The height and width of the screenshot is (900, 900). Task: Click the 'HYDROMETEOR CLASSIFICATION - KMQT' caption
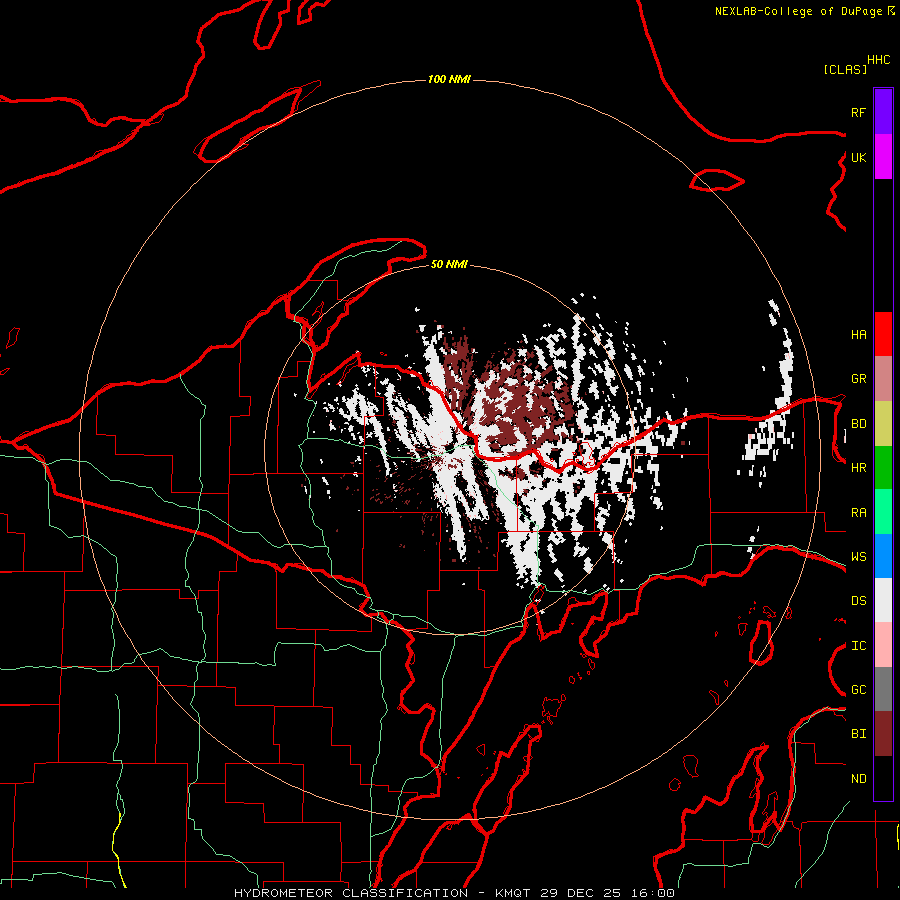[383, 893]
